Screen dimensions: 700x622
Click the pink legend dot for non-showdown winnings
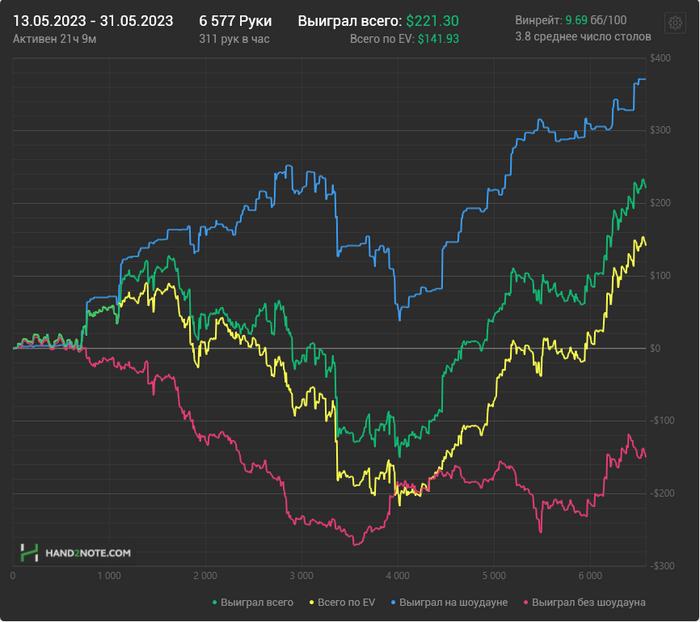pos(526,603)
